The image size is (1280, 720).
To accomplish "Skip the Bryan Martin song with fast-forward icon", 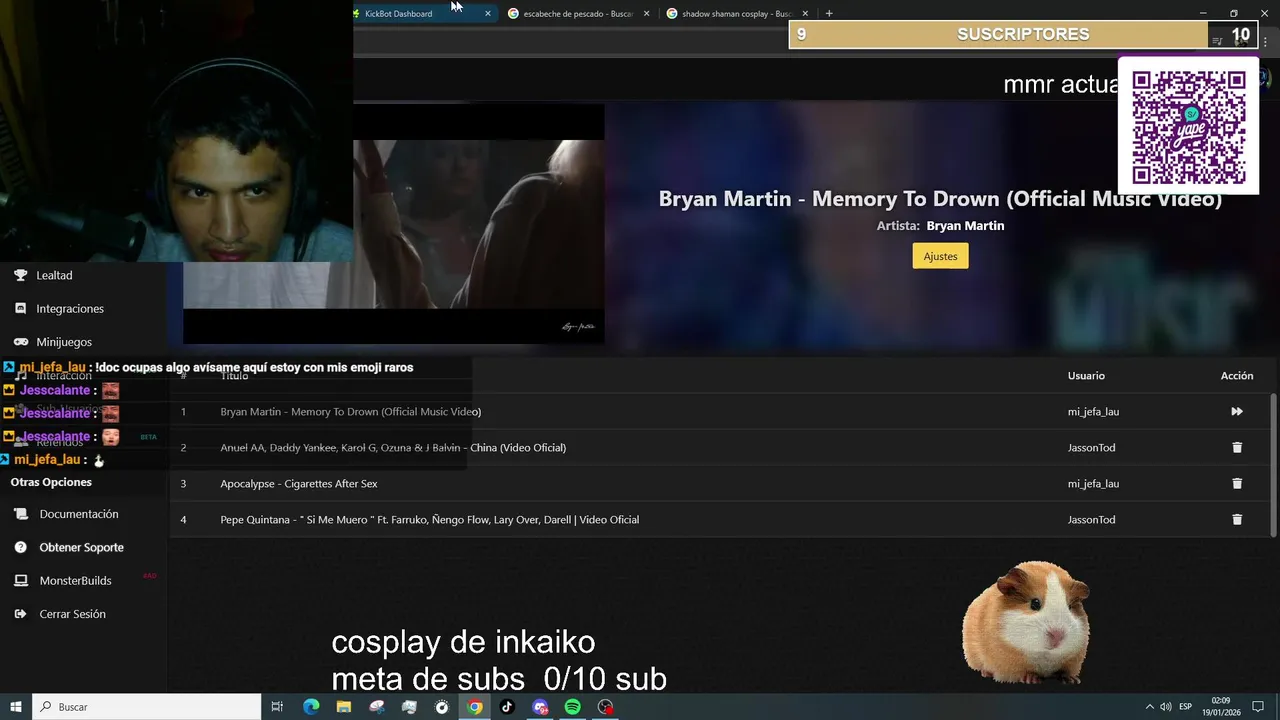I will click(1237, 411).
